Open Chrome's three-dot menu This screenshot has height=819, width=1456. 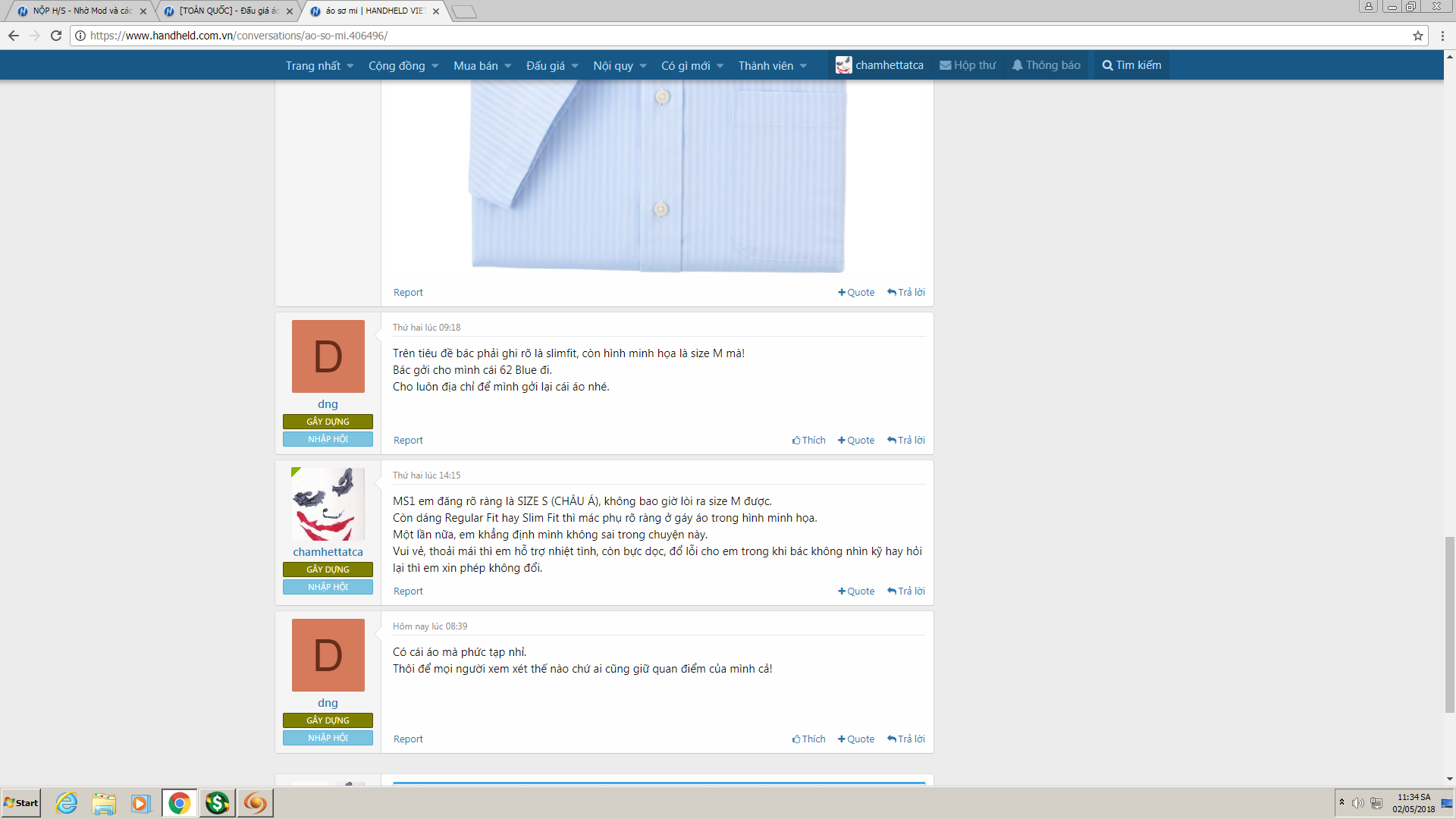1442,36
